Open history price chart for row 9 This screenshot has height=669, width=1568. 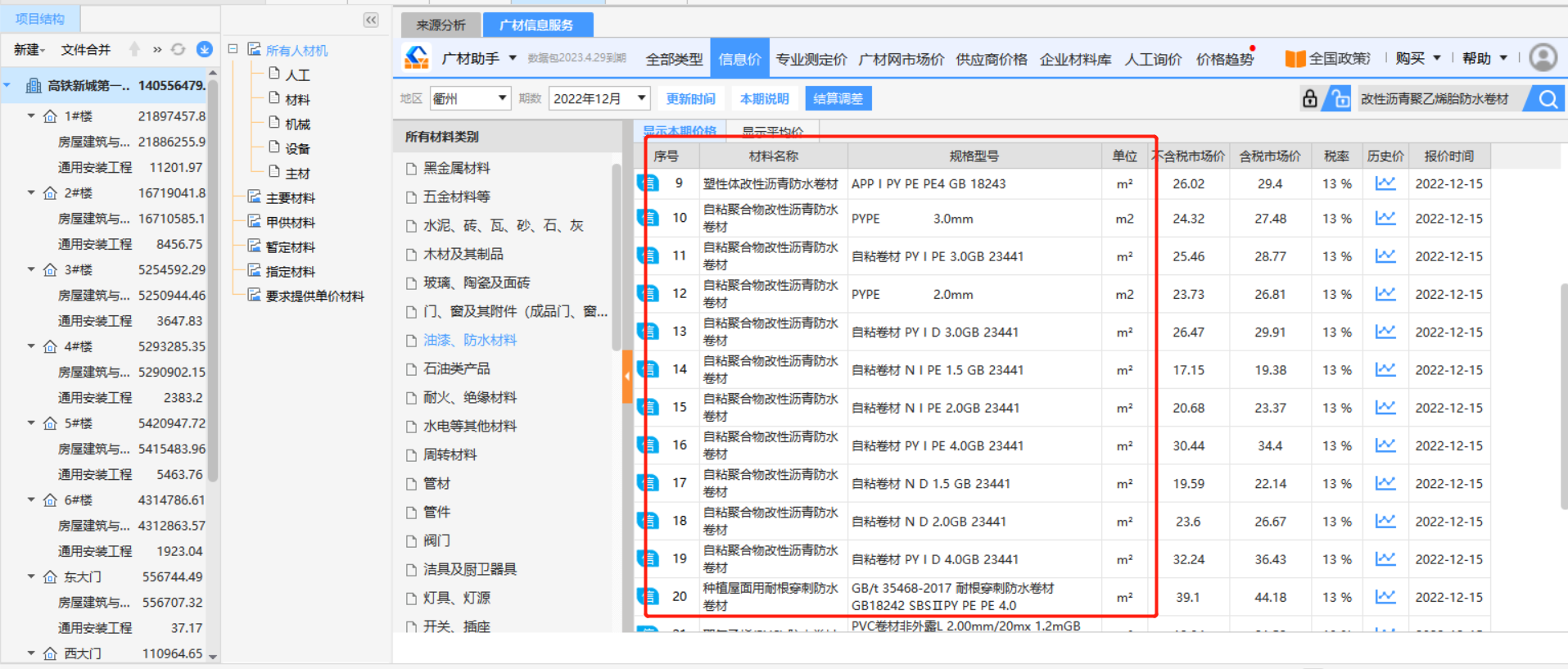(x=1385, y=183)
